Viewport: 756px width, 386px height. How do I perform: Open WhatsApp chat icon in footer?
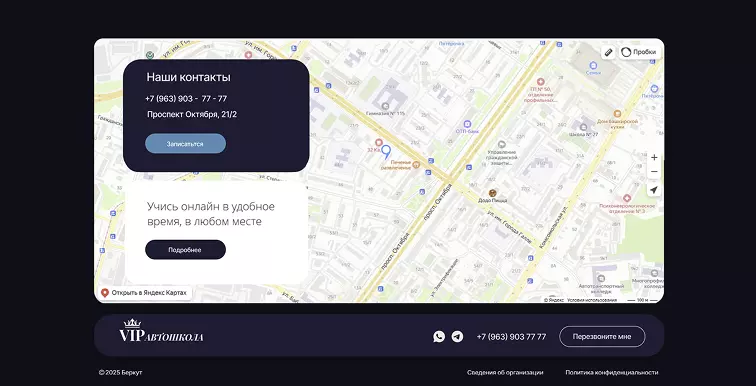[x=439, y=336]
